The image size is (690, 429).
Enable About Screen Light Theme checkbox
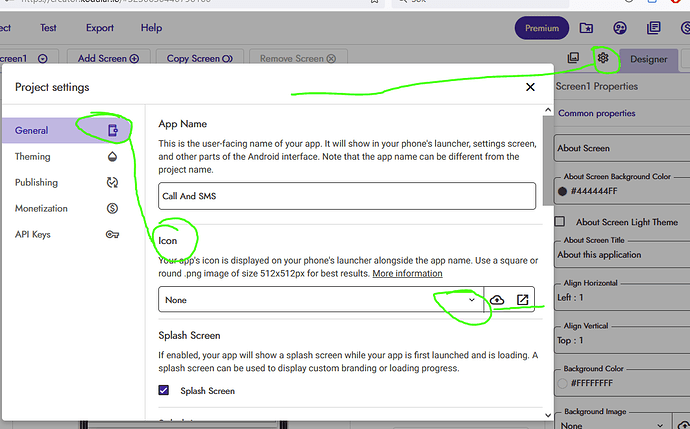560,222
